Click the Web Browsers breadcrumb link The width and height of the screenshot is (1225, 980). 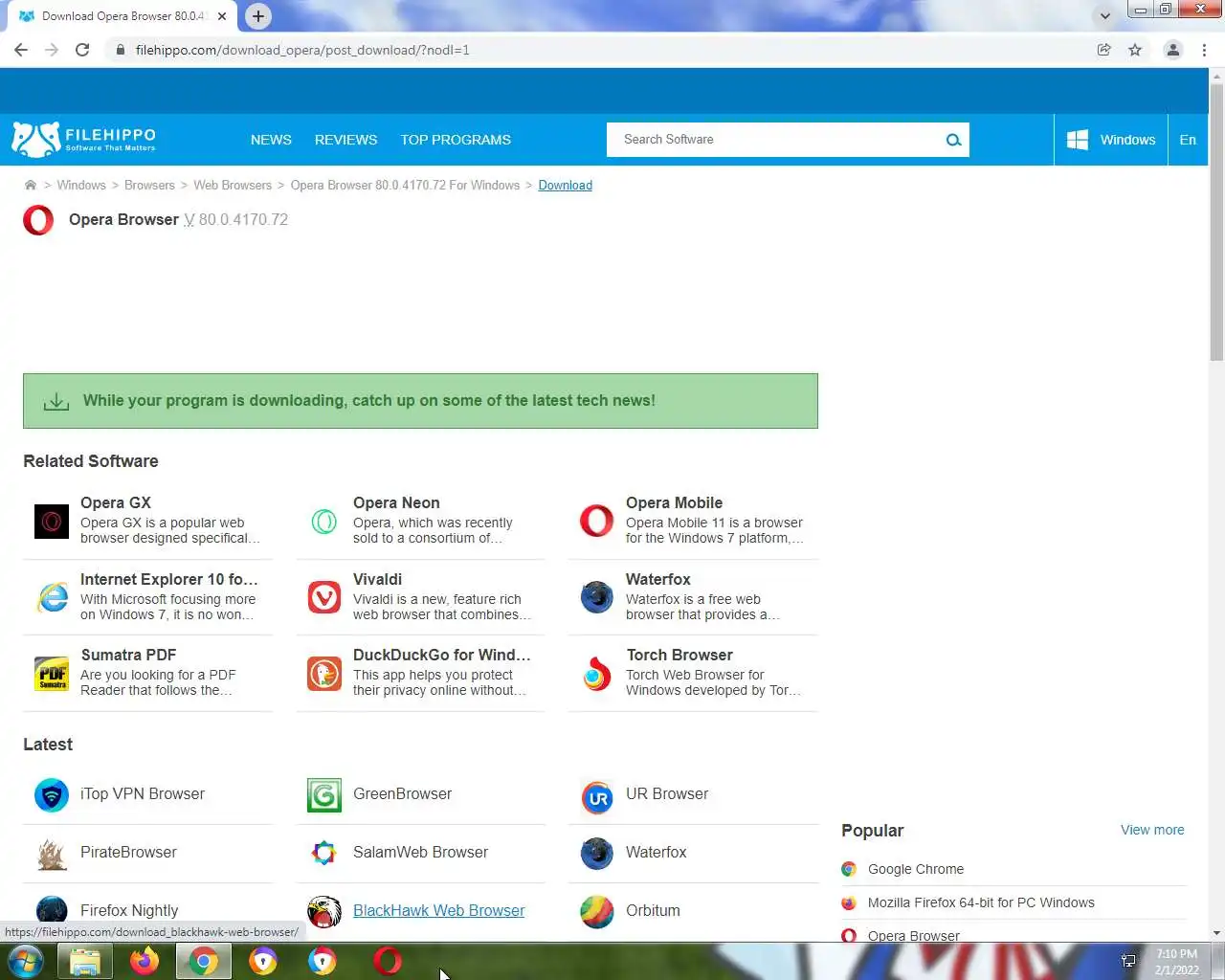click(233, 185)
